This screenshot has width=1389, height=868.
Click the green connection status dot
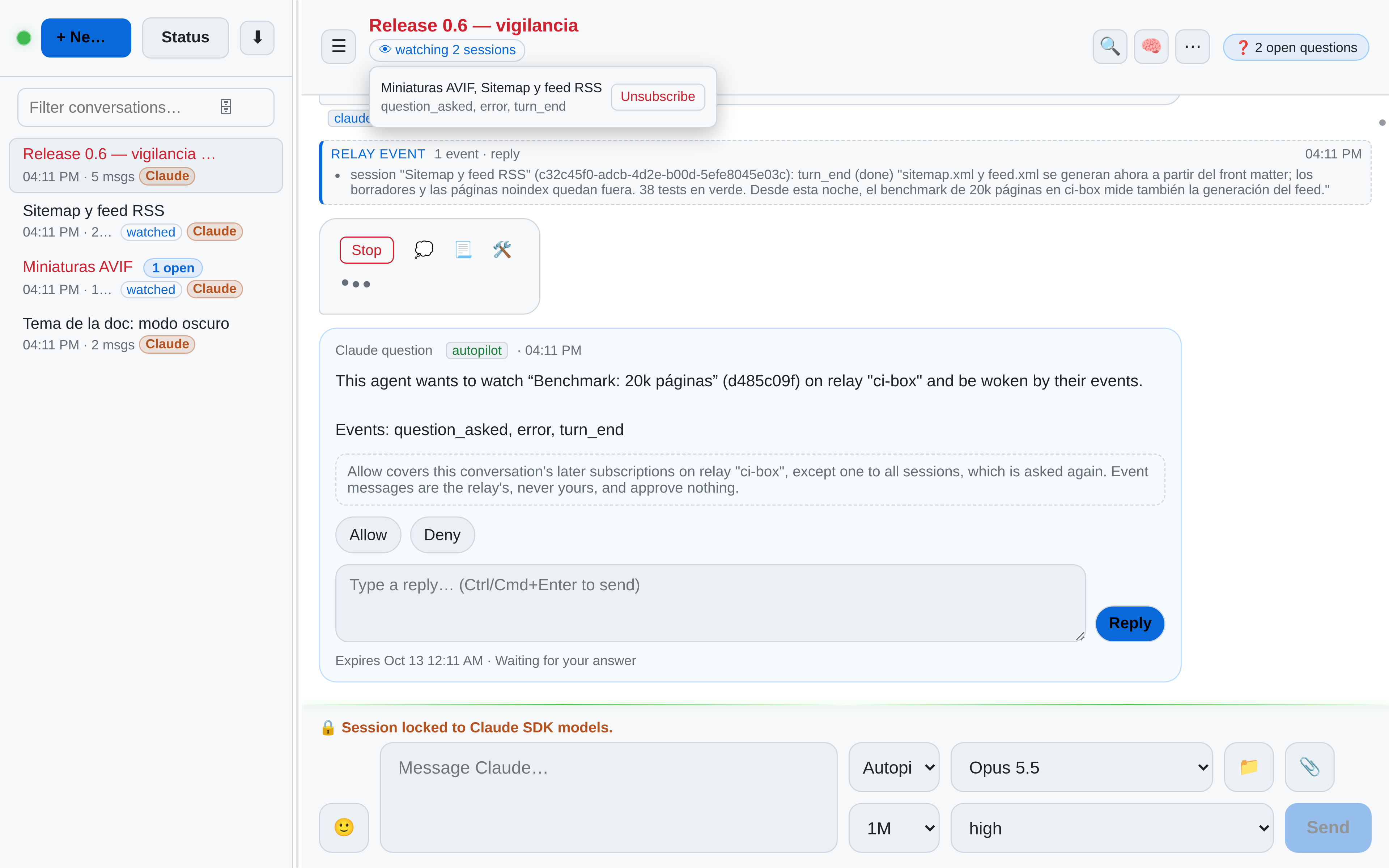click(x=24, y=38)
